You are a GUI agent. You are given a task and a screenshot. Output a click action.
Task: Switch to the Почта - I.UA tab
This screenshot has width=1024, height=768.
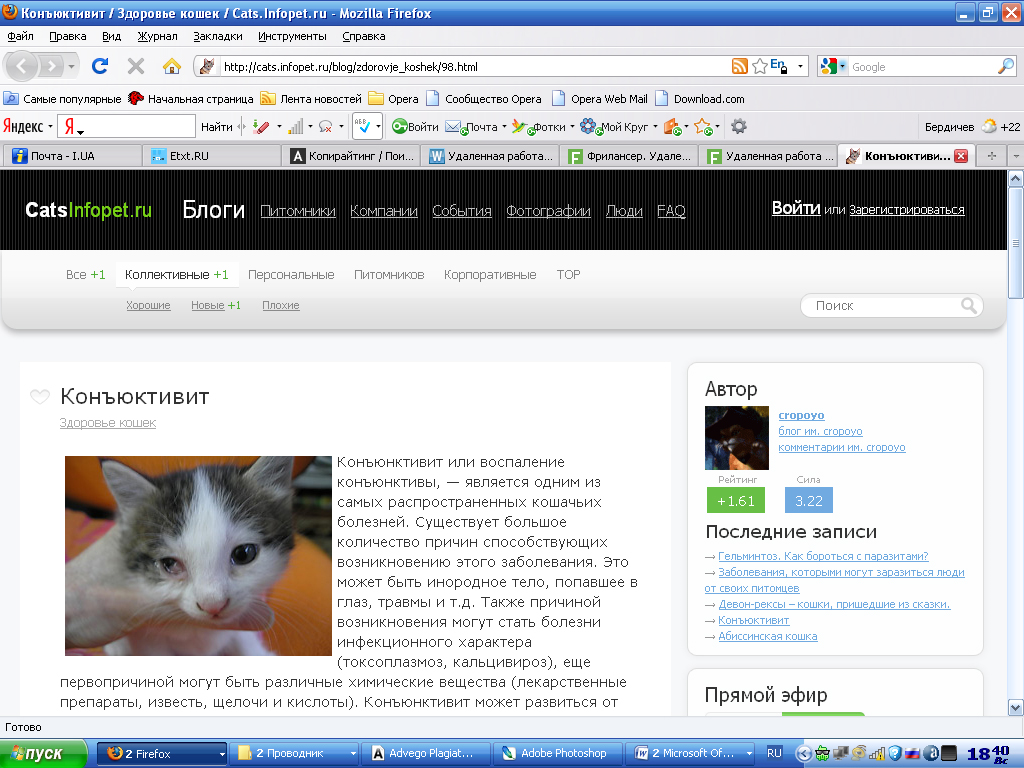pos(72,156)
